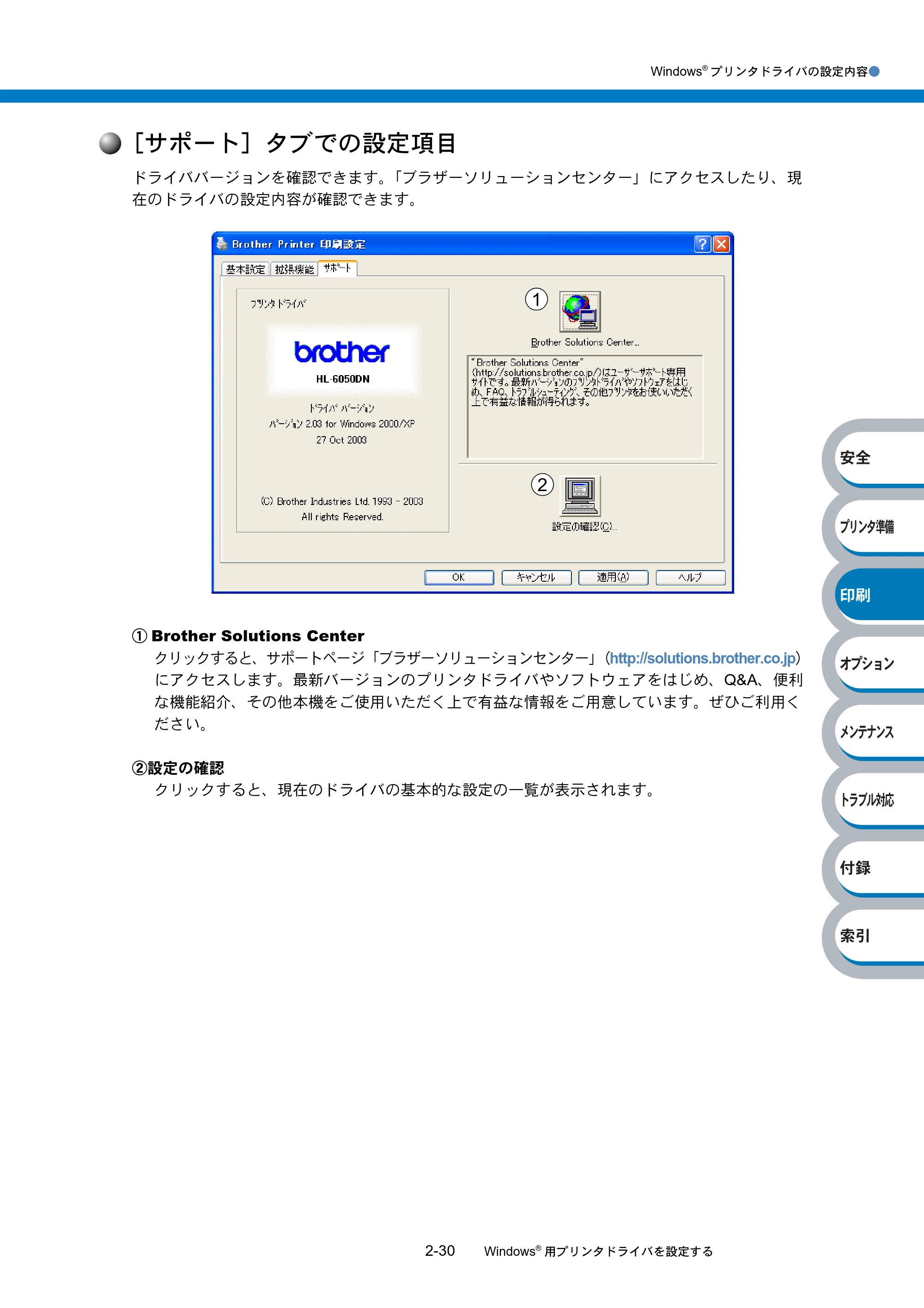Viewport: 924px width, 1308px height.
Task: Close the Brother Printer 印刷設定 dialog
Action: pyautogui.click(x=721, y=244)
